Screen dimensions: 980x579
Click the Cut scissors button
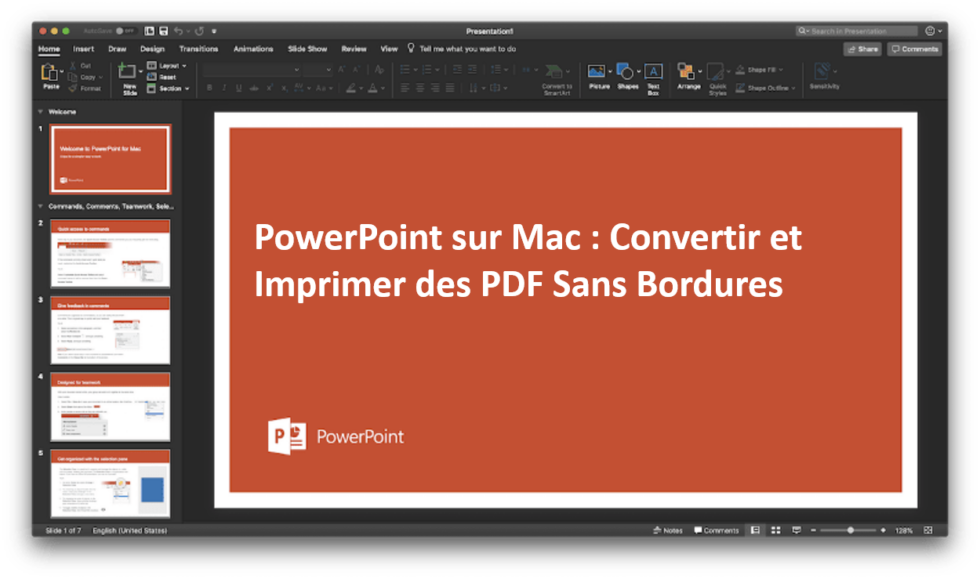81,66
